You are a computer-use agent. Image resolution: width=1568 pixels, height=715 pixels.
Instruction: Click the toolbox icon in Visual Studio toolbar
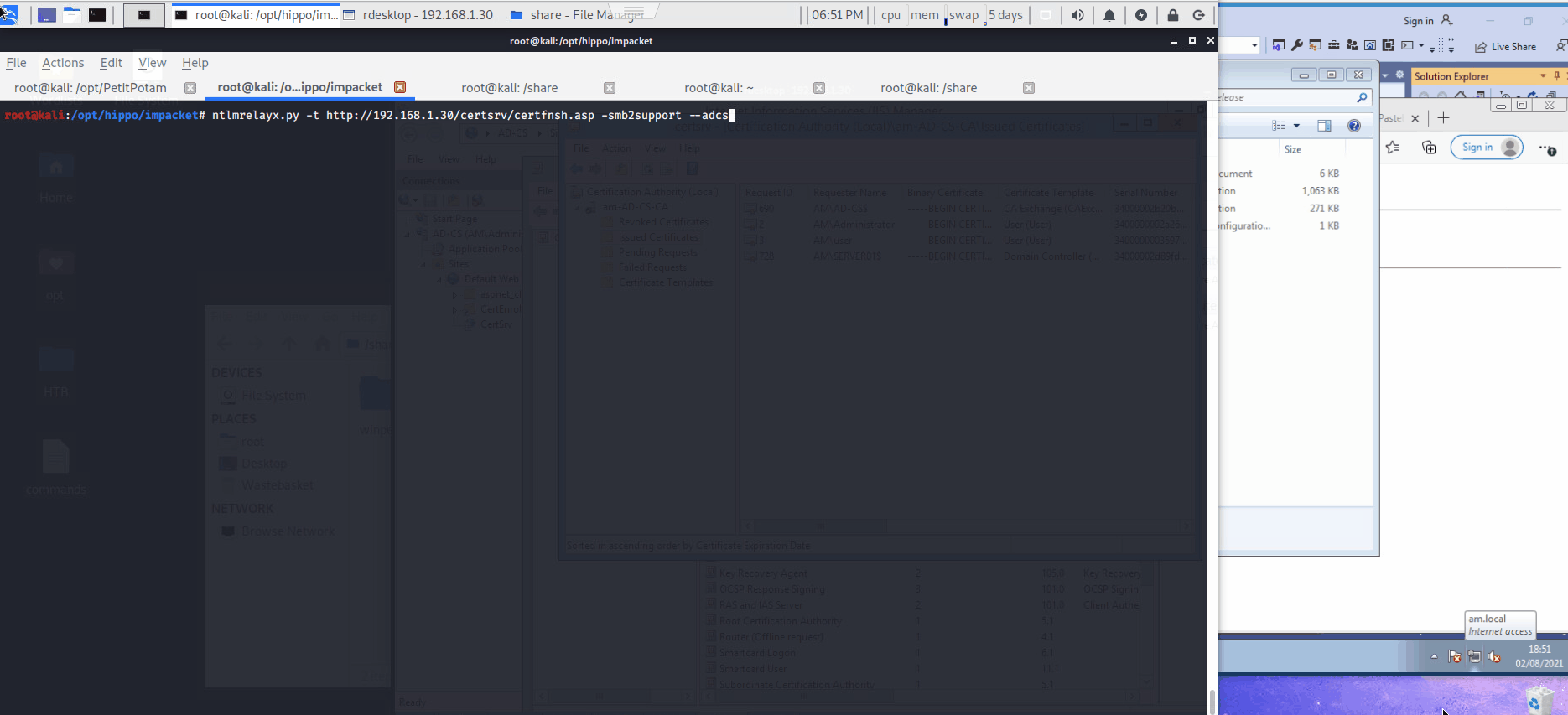(1333, 45)
